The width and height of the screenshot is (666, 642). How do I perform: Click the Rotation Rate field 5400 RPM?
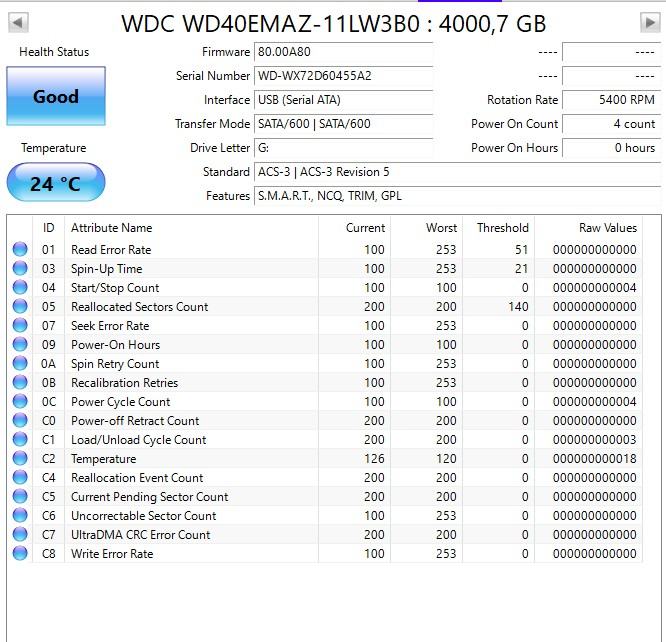[611, 100]
